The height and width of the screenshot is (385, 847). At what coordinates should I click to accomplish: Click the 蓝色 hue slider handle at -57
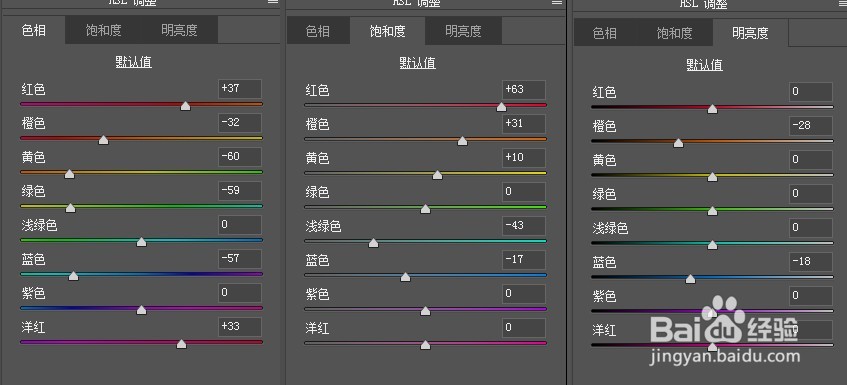pyautogui.click(x=73, y=276)
